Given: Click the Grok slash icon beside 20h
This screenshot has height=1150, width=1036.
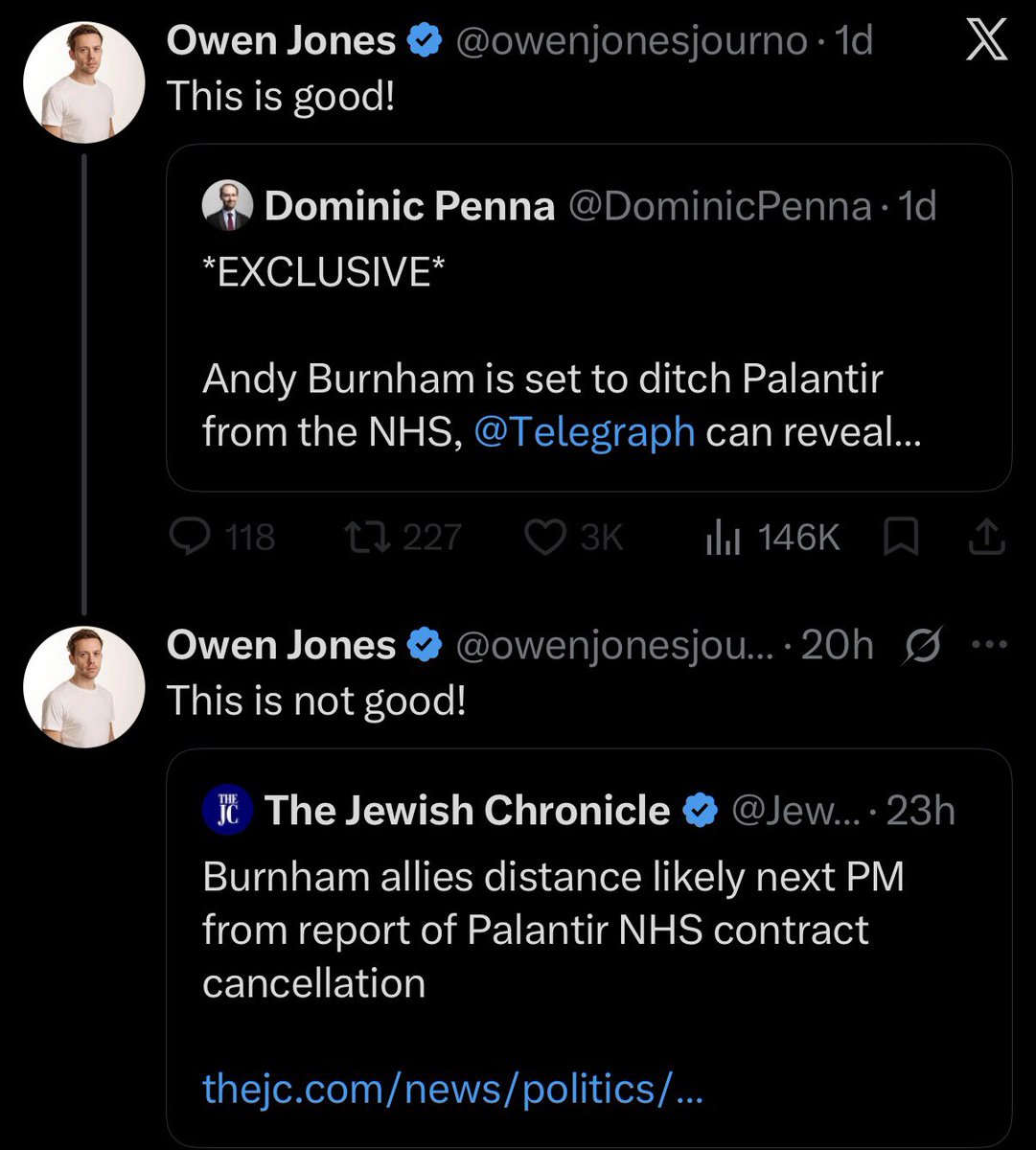Looking at the screenshot, I should tap(921, 645).
